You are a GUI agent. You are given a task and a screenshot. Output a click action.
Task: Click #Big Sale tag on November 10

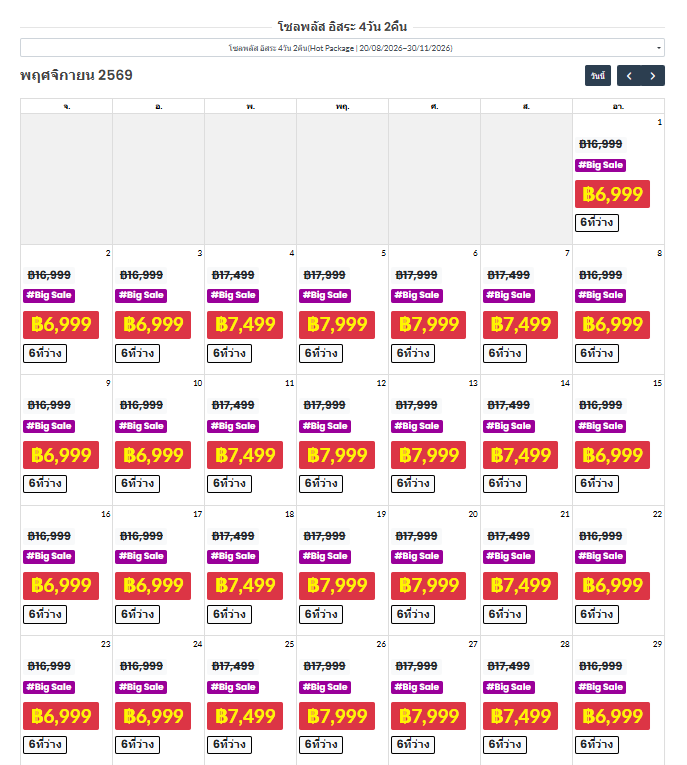click(140, 426)
